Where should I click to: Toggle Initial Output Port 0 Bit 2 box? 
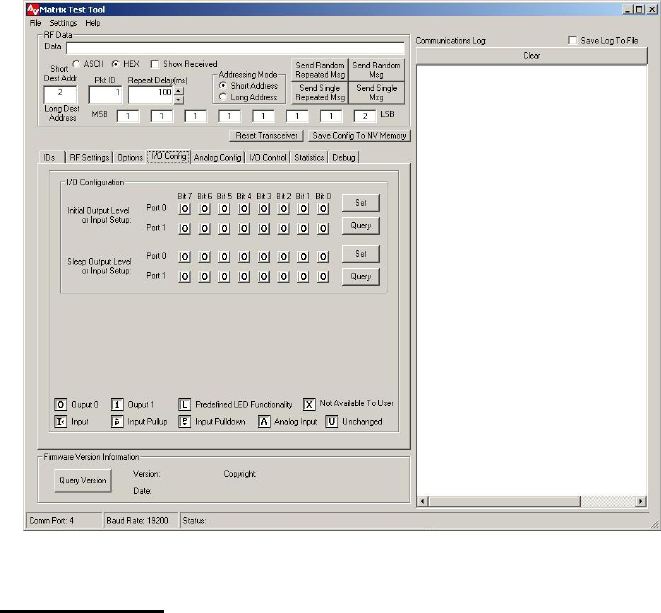click(x=284, y=209)
